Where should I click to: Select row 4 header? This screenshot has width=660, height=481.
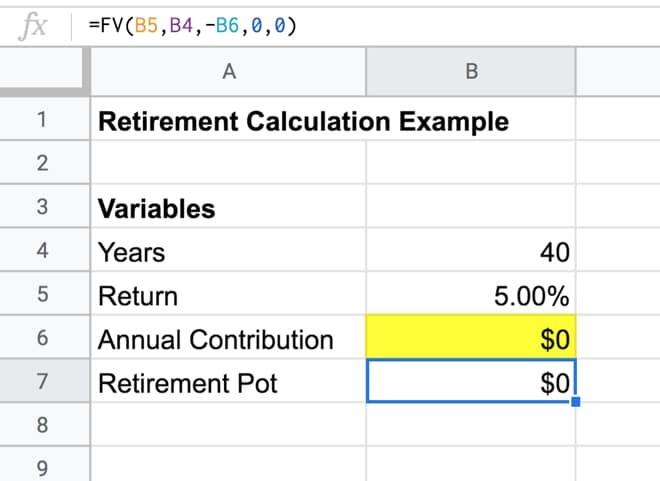click(x=41, y=252)
